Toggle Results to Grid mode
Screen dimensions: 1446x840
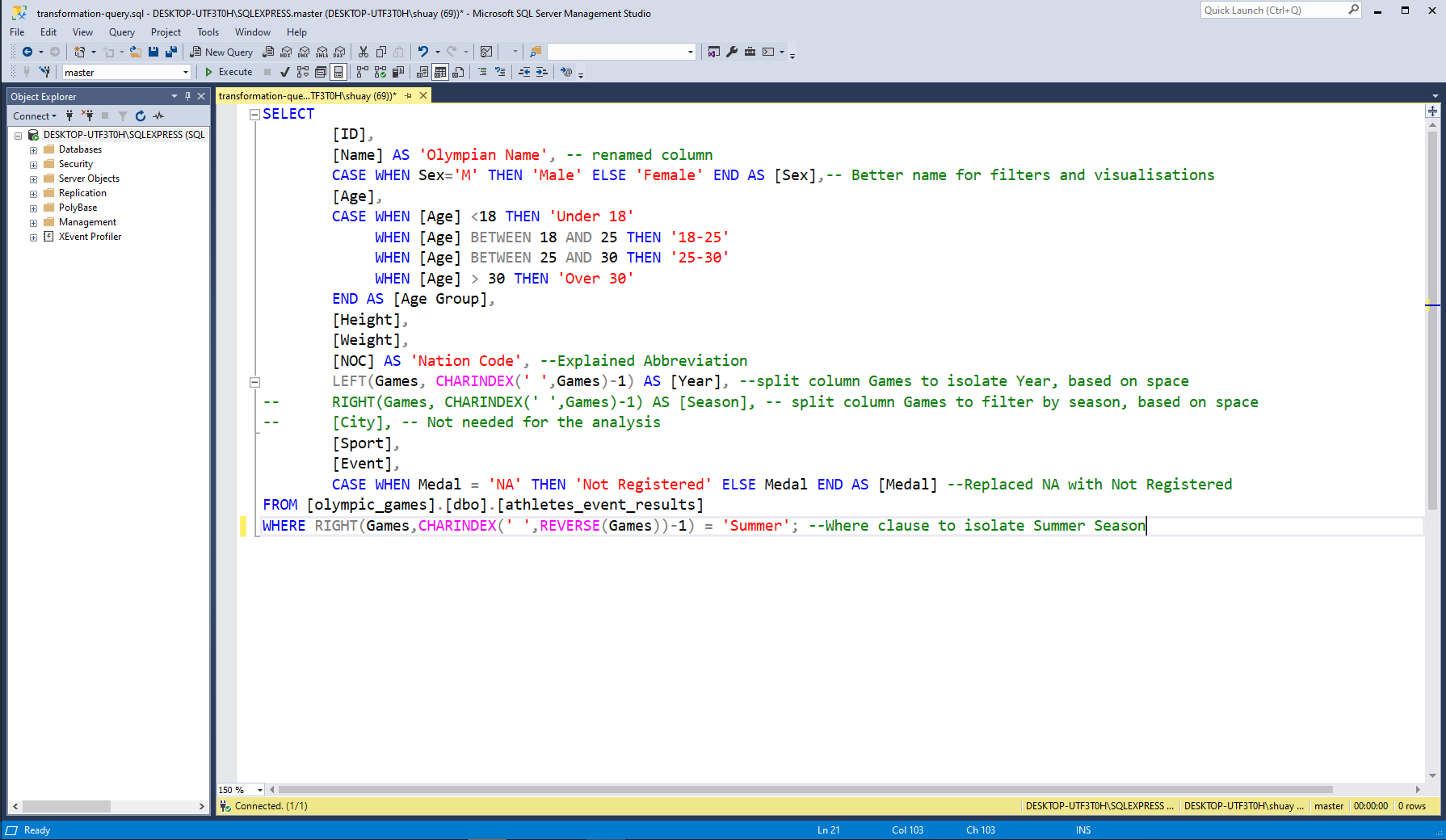click(440, 72)
